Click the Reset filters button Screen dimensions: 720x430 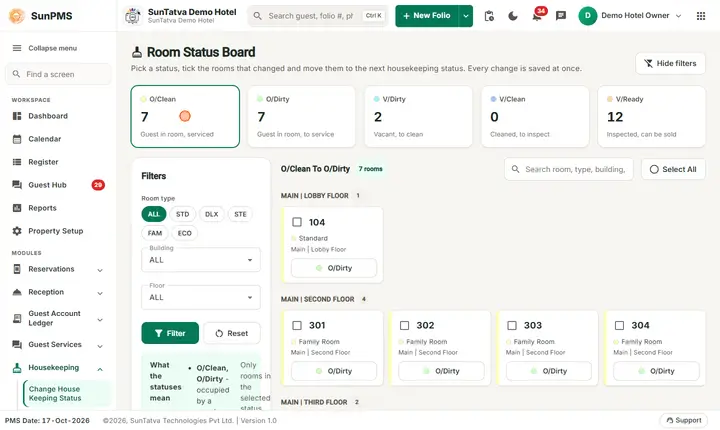pyautogui.click(x=232, y=333)
